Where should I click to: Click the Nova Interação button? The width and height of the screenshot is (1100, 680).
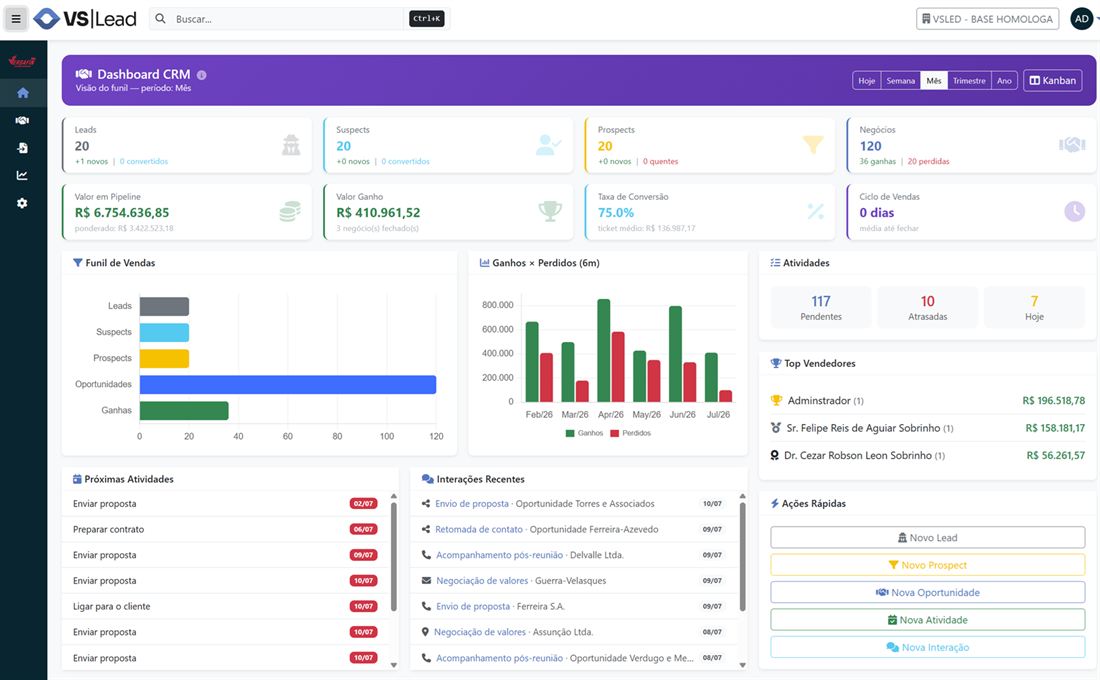[x=927, y=647]
